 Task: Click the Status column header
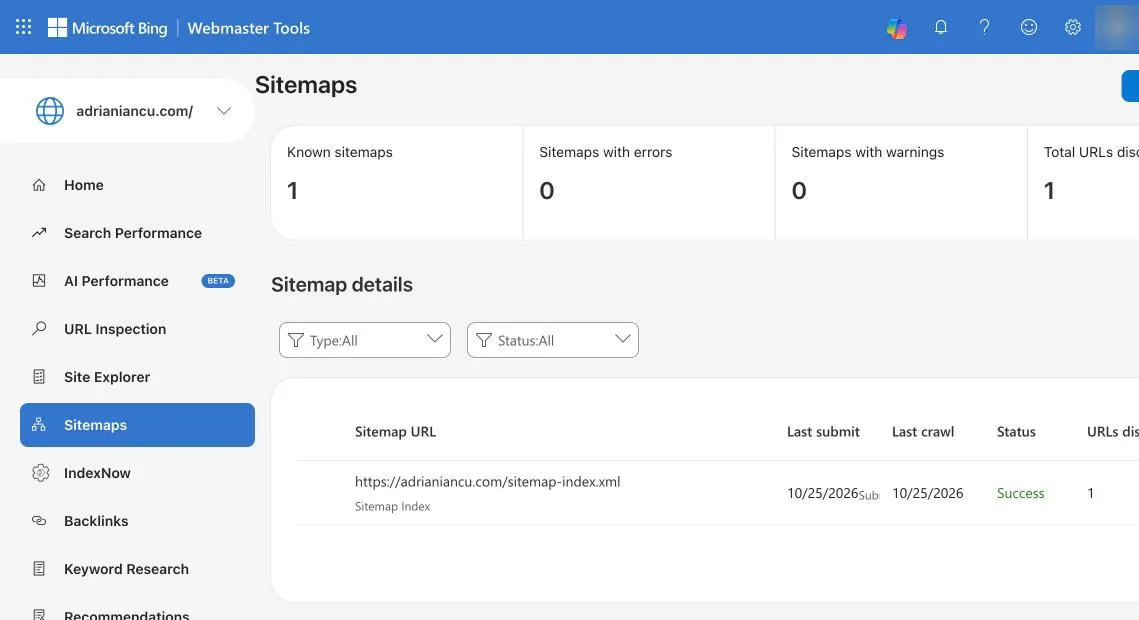[x=1016, y=432]
